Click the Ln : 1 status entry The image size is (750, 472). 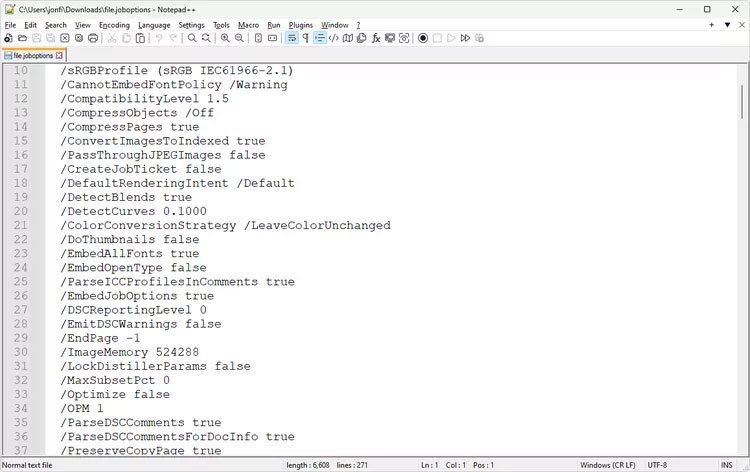click(x=430, y=465)
